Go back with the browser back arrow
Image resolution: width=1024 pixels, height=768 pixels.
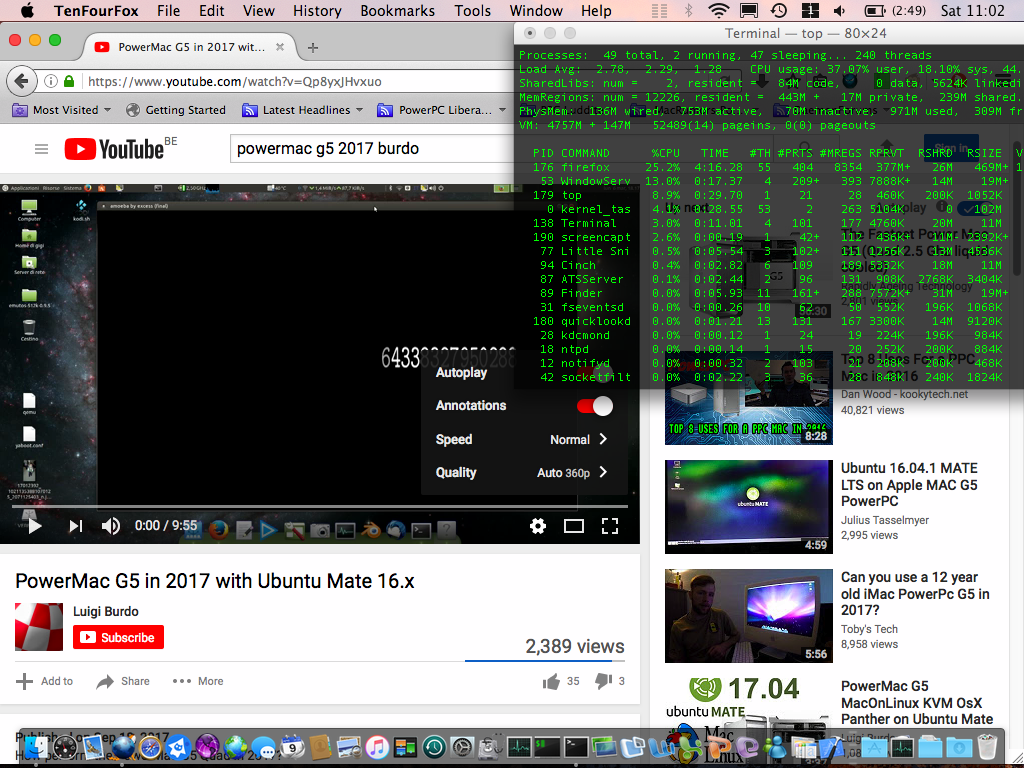(22, 81)
